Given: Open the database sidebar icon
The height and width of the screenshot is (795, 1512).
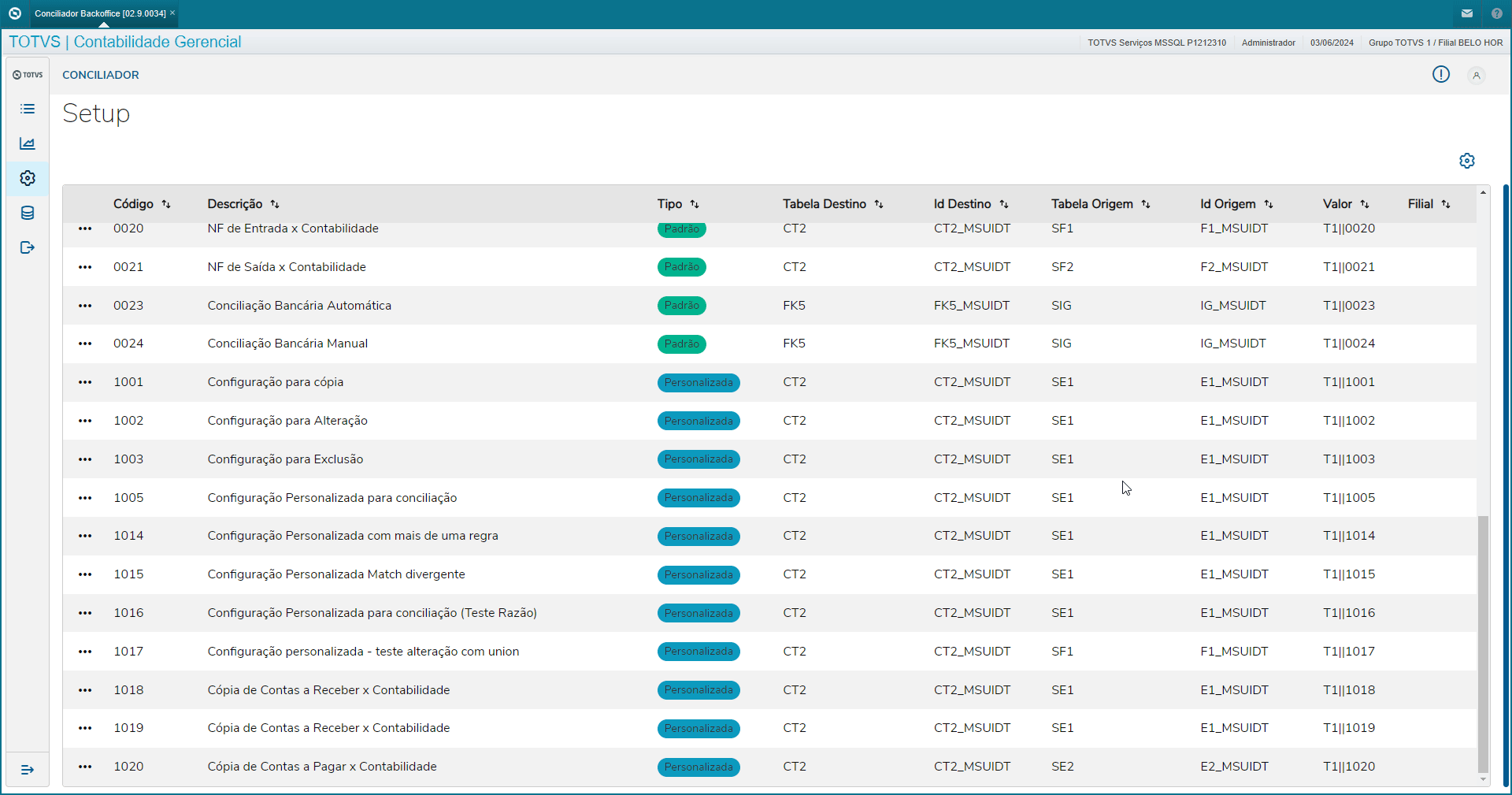Looking at the screenshot, I should [x=28, y=213].
